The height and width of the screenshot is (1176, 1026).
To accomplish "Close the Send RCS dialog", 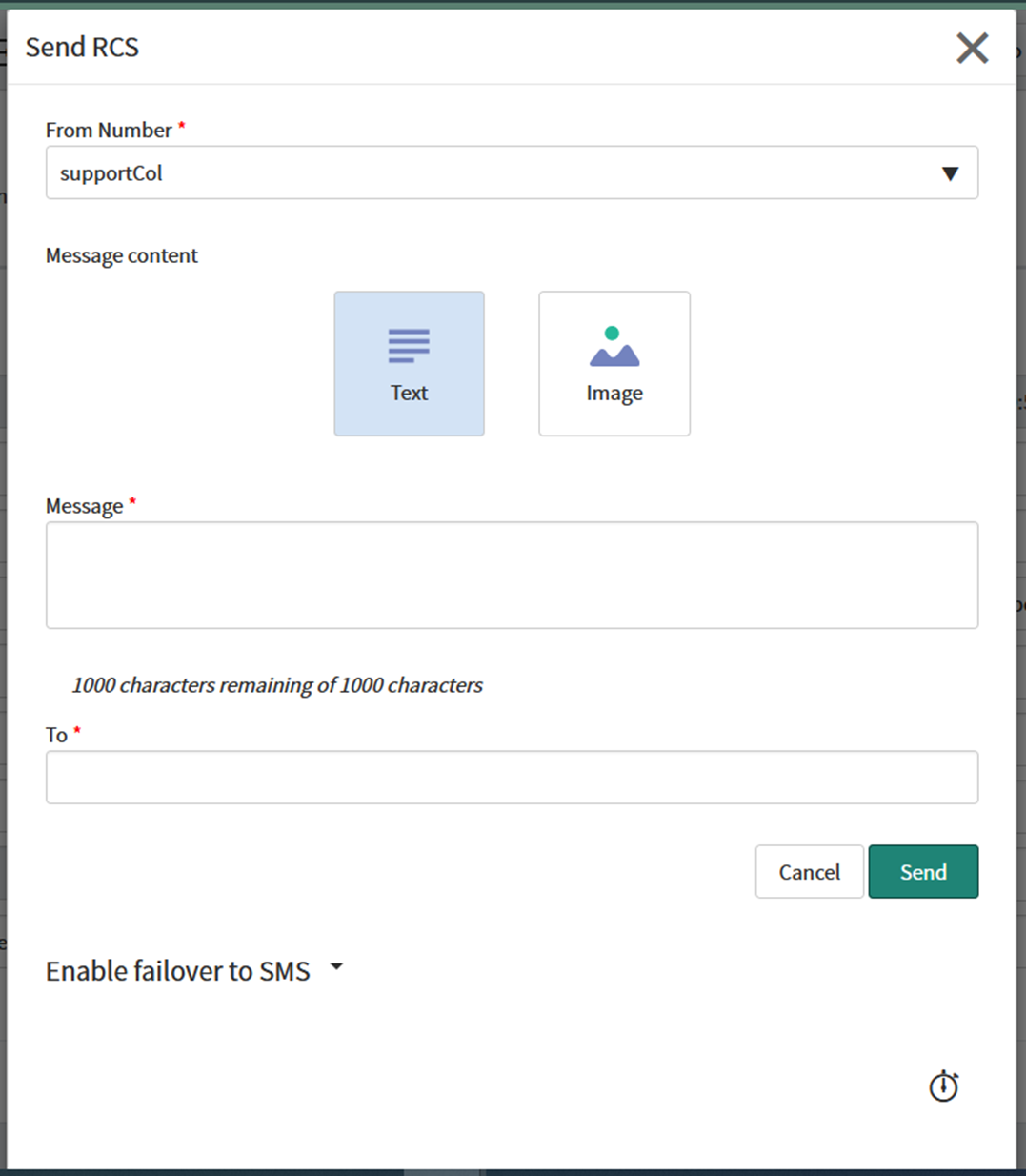I will coord(972,48).
